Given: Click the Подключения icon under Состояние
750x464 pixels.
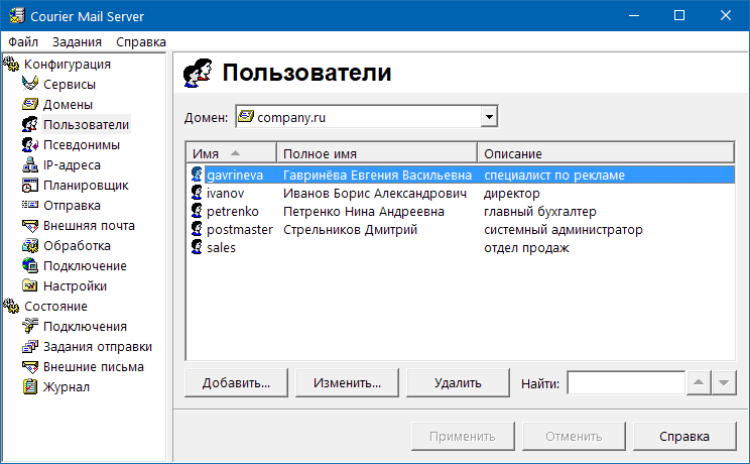Looking at the screenshot, I should (x=30, y=326).
